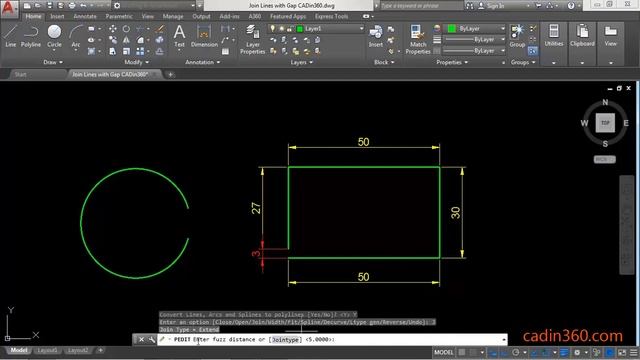Switch to the Layout1 tab

point(47,350)
